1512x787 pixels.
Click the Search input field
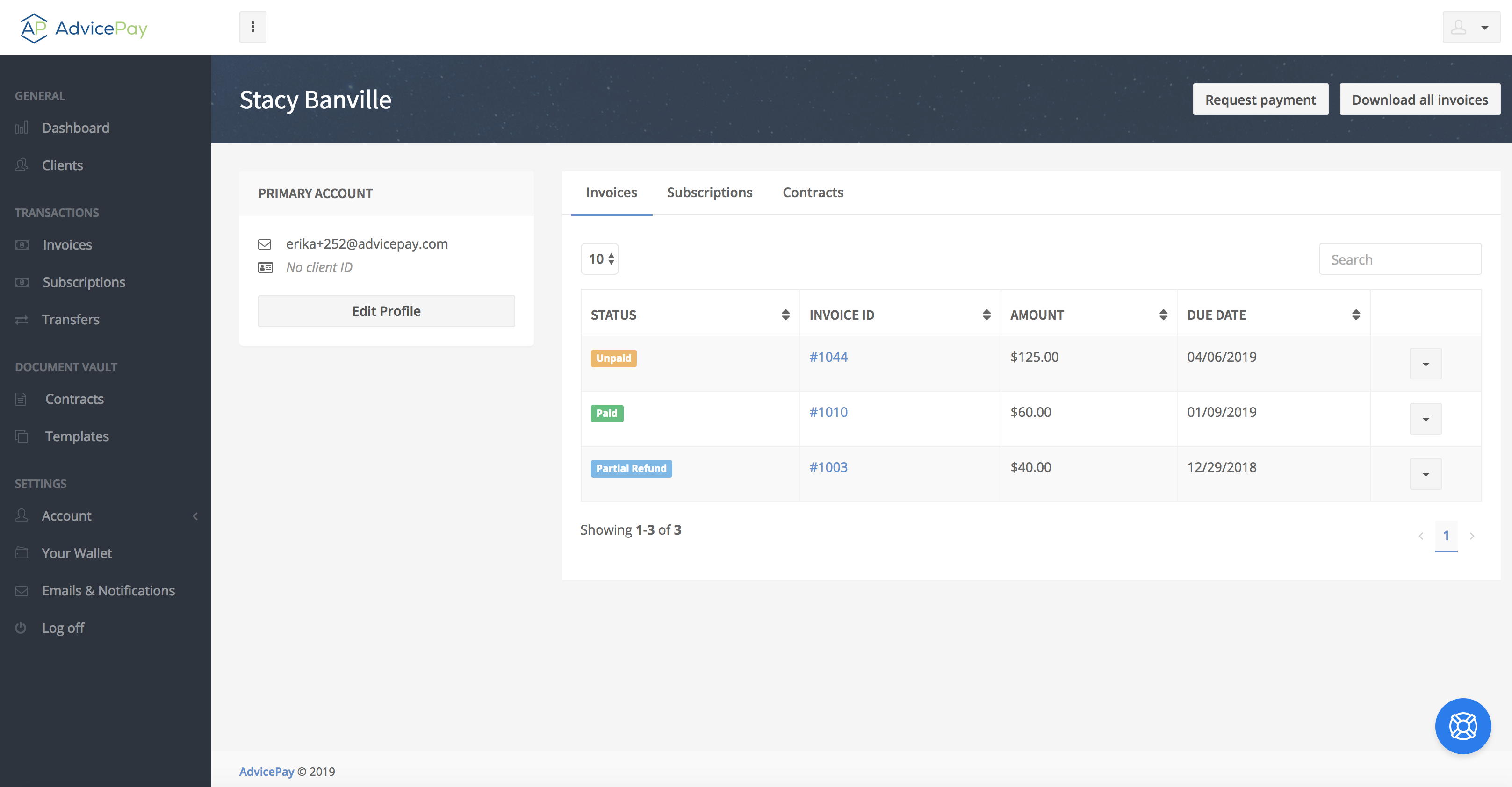click(x=1400, y=259)
